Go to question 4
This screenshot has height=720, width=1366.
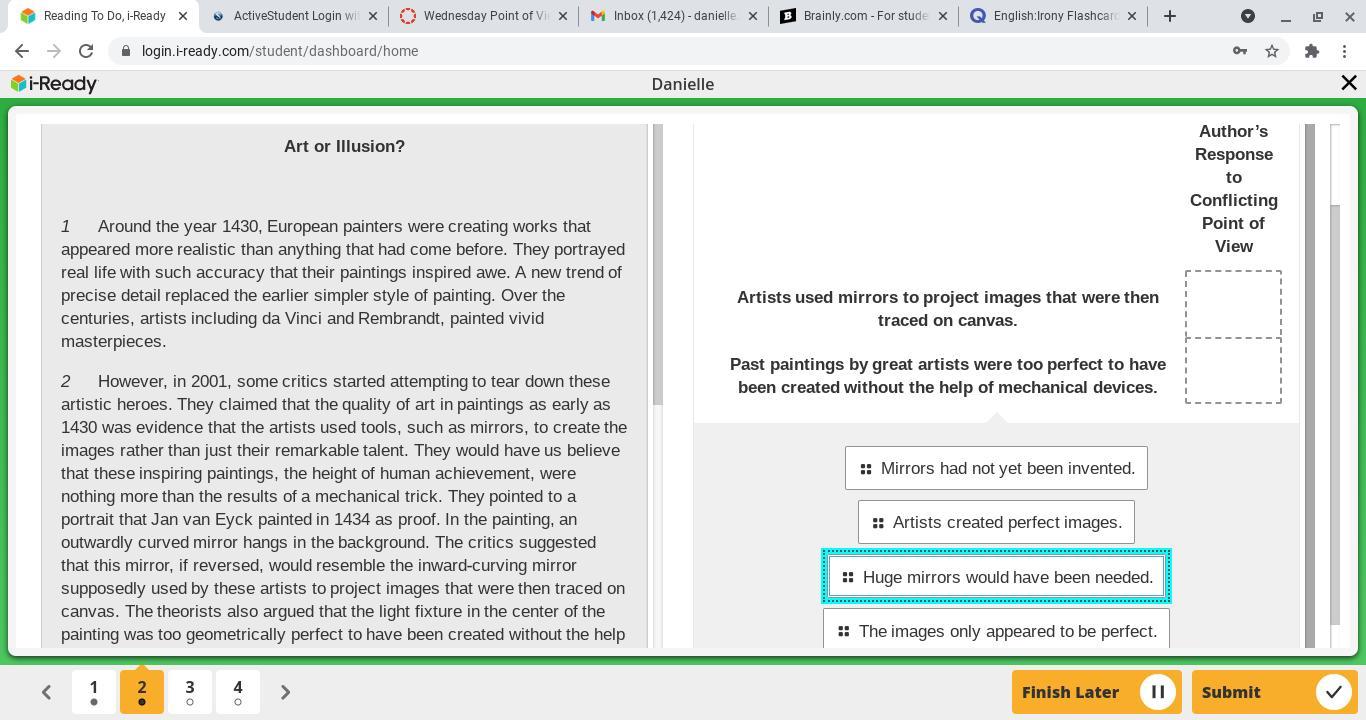click(x=238, y=691)
